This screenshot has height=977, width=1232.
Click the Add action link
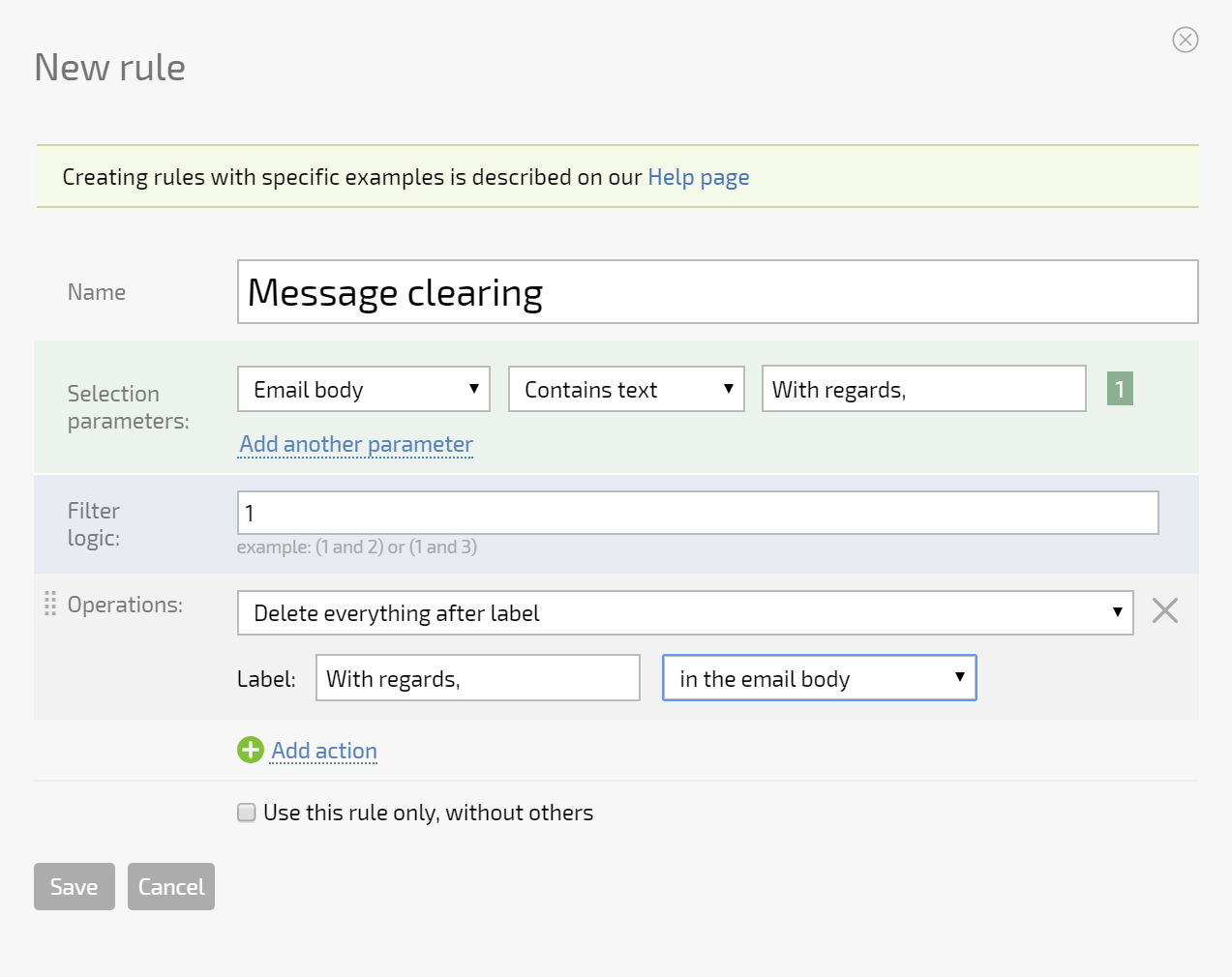(324, 751)
